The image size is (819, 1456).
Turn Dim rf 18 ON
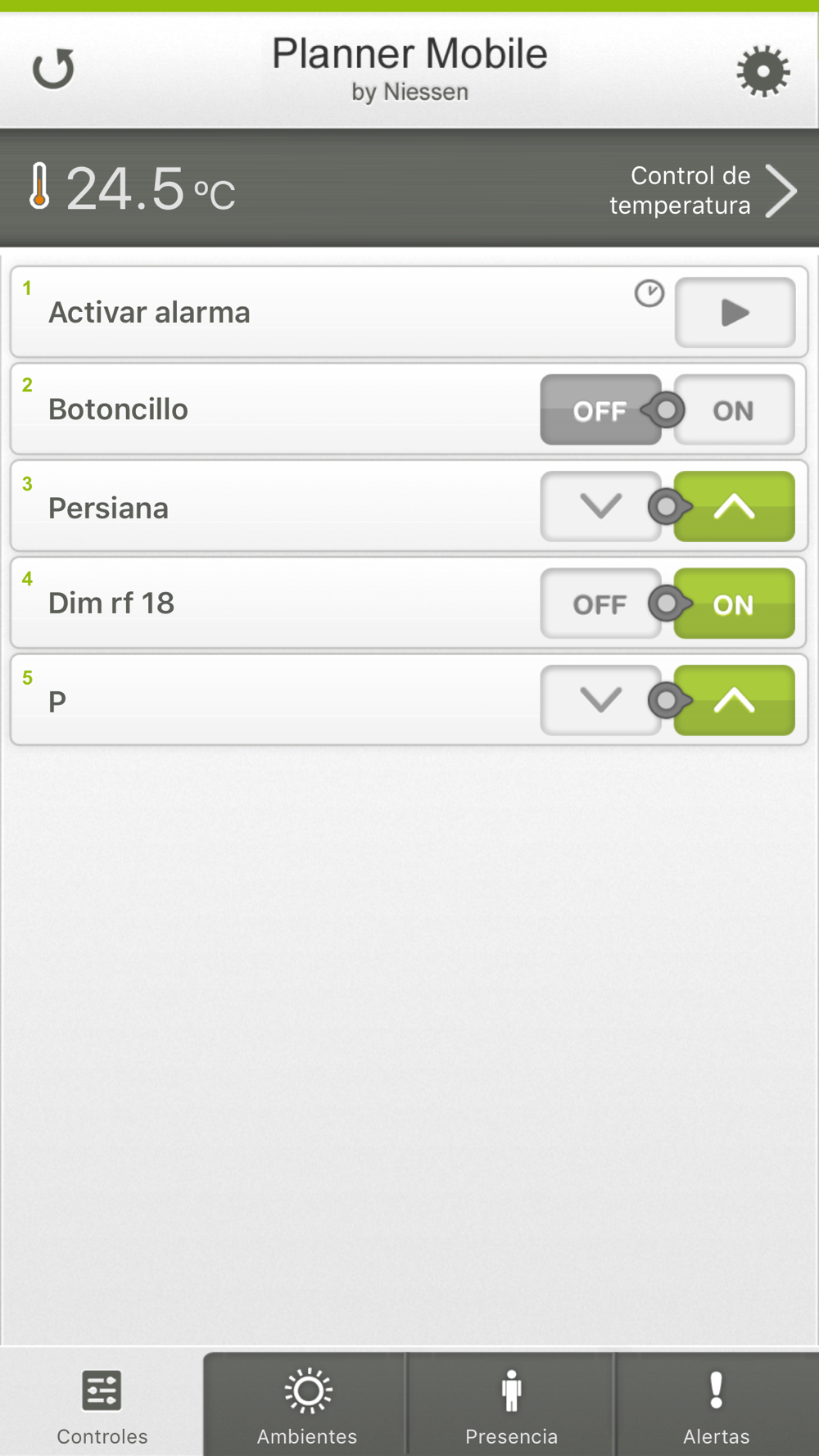coord(735,604)
